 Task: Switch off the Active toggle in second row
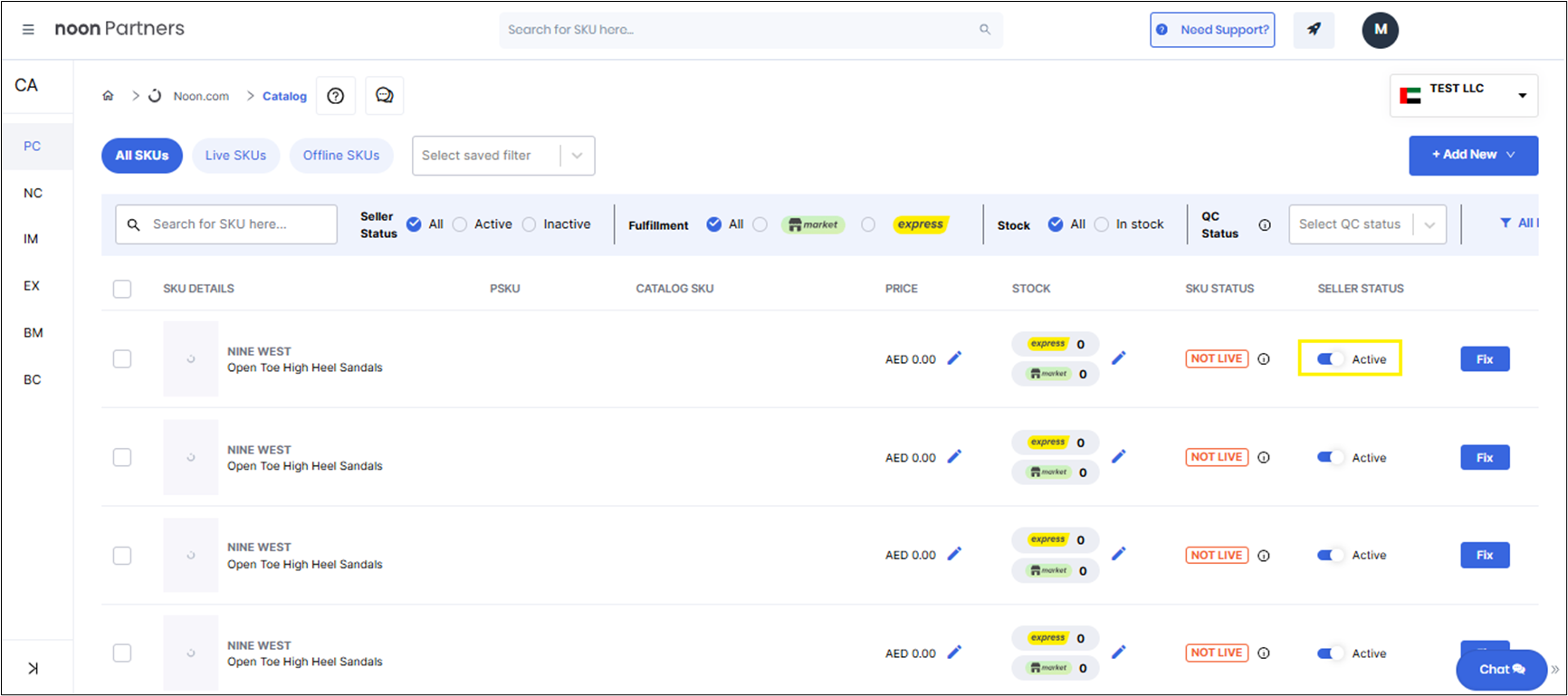coord(1330,458)
